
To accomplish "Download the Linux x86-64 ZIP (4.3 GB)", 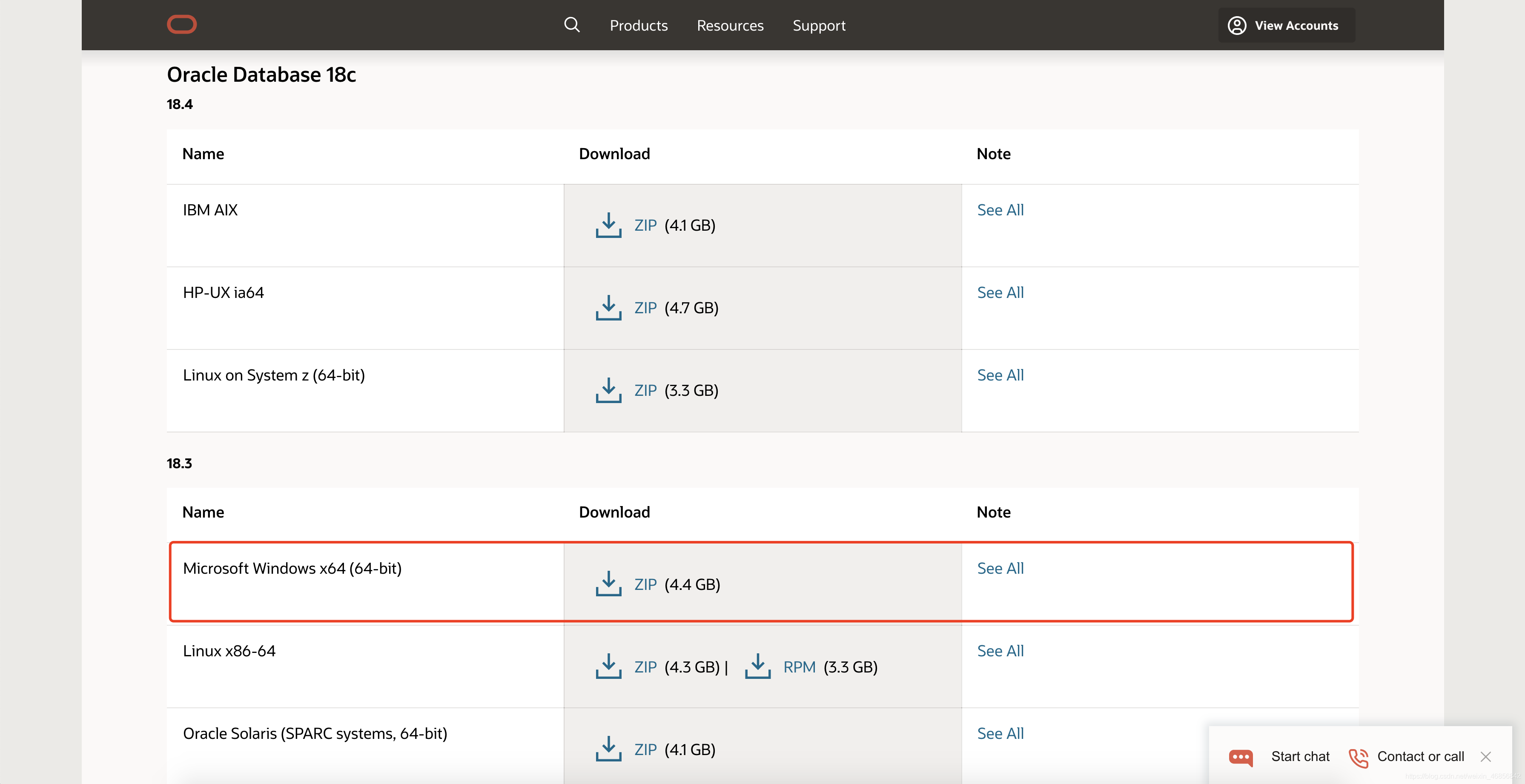I will coord(645,667).
